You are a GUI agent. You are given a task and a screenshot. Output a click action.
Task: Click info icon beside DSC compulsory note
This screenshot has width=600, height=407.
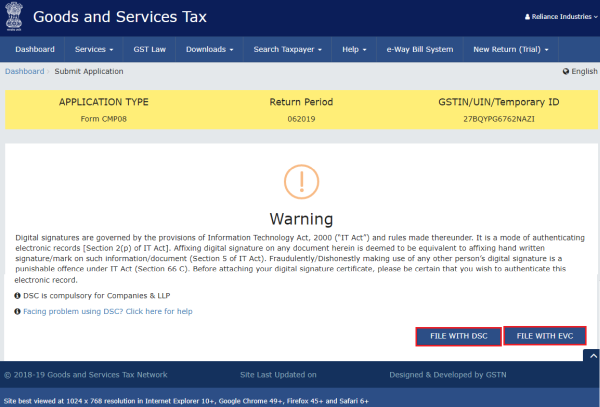[18, 296]
